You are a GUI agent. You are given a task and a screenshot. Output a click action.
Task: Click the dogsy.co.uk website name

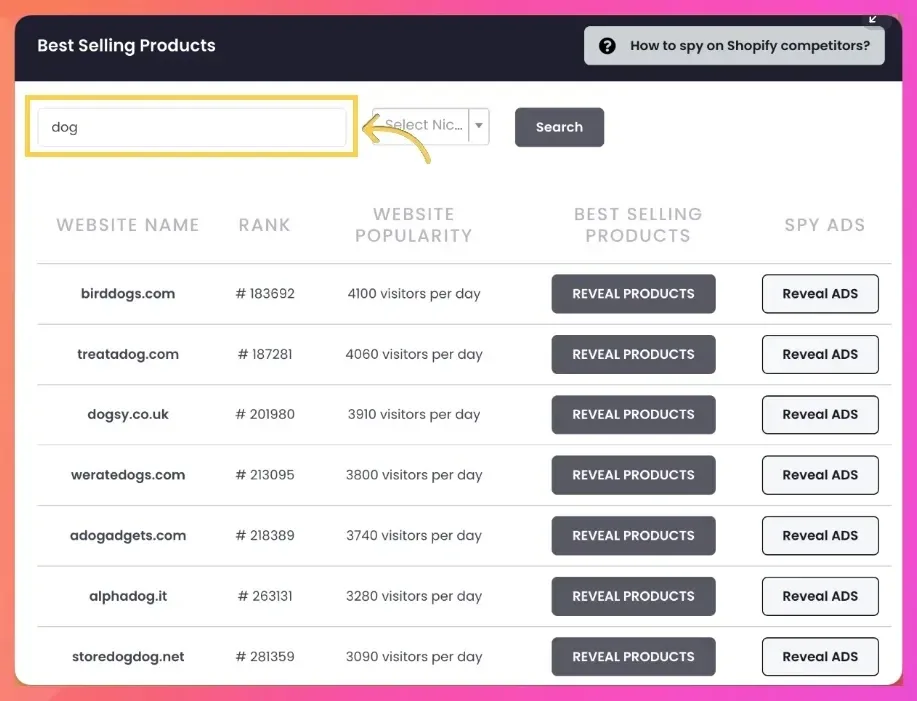click(128, 415)
